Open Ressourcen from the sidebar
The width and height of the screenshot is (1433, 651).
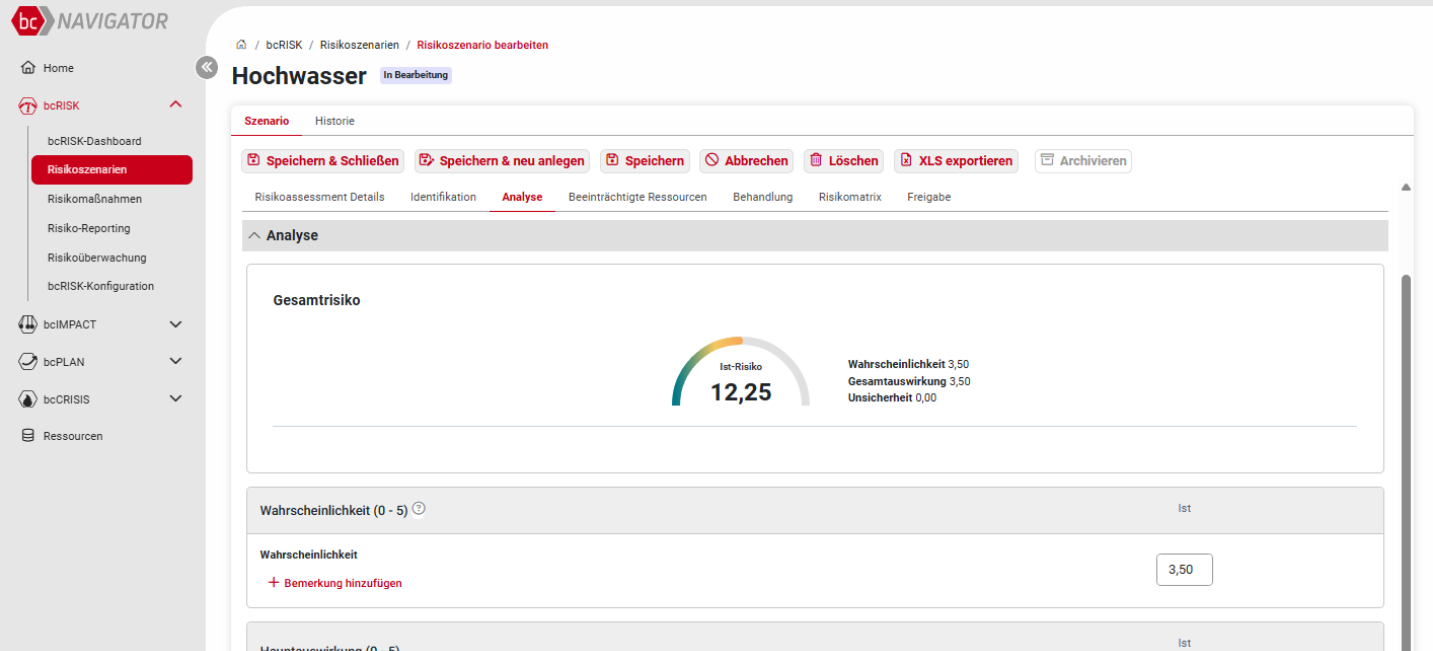[x=72, y=436]
